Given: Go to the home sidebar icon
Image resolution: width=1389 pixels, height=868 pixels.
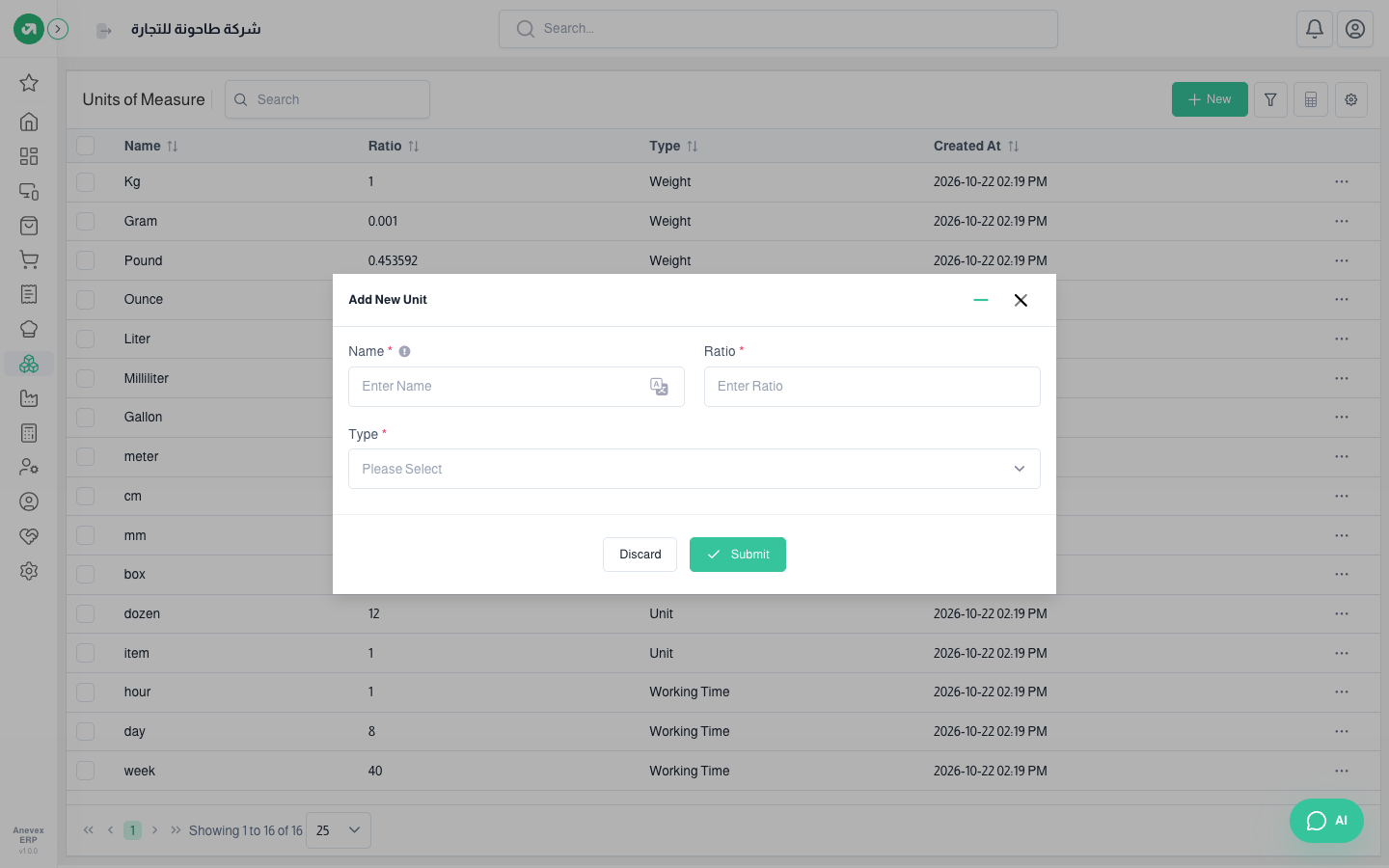Looking at the screenshot, I should click(x=29, y=122).
